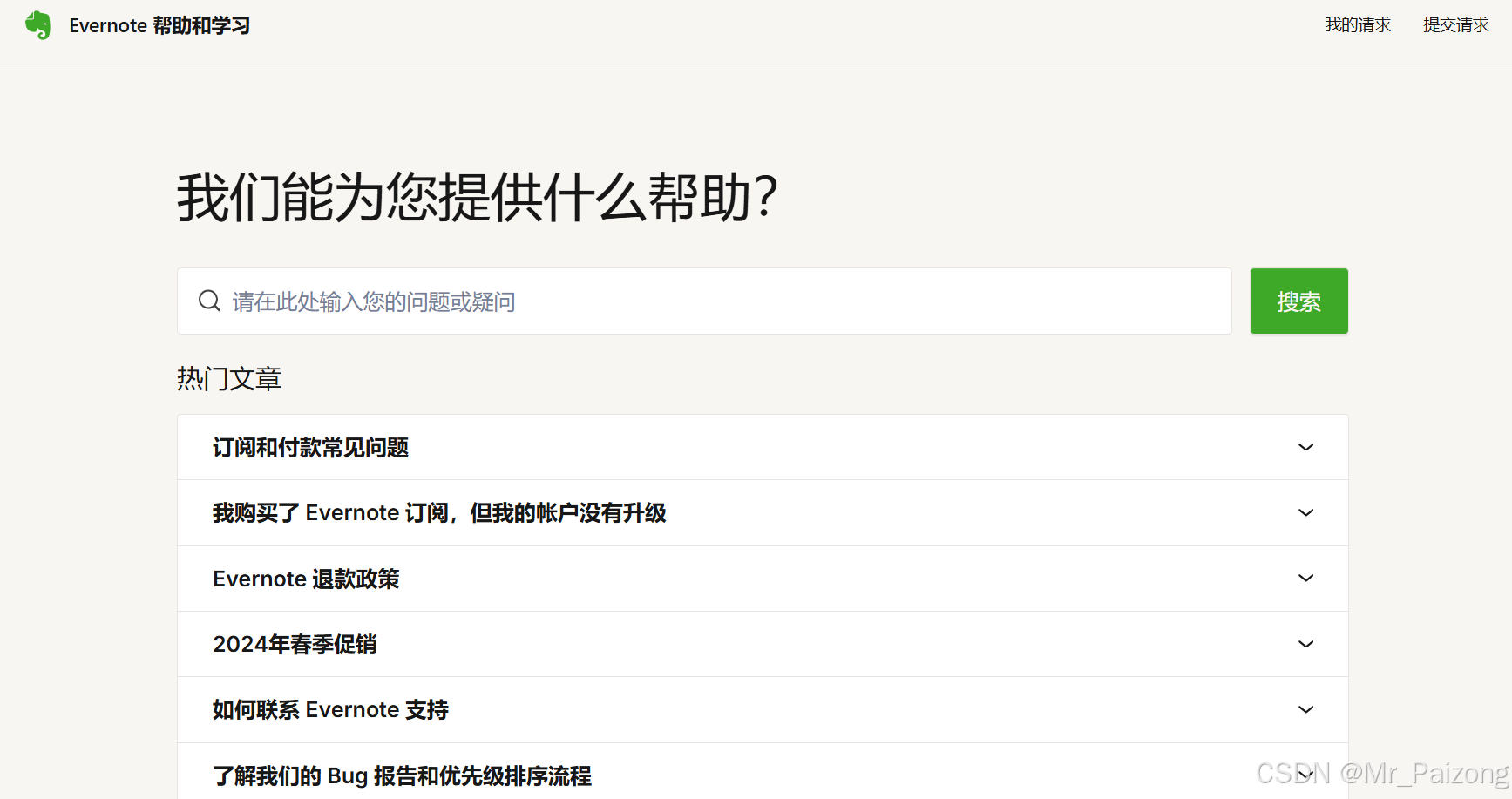Expand chevron for 我购买了 Evernote 订阅 article

pyautogui.click(x=1305, y=512)
